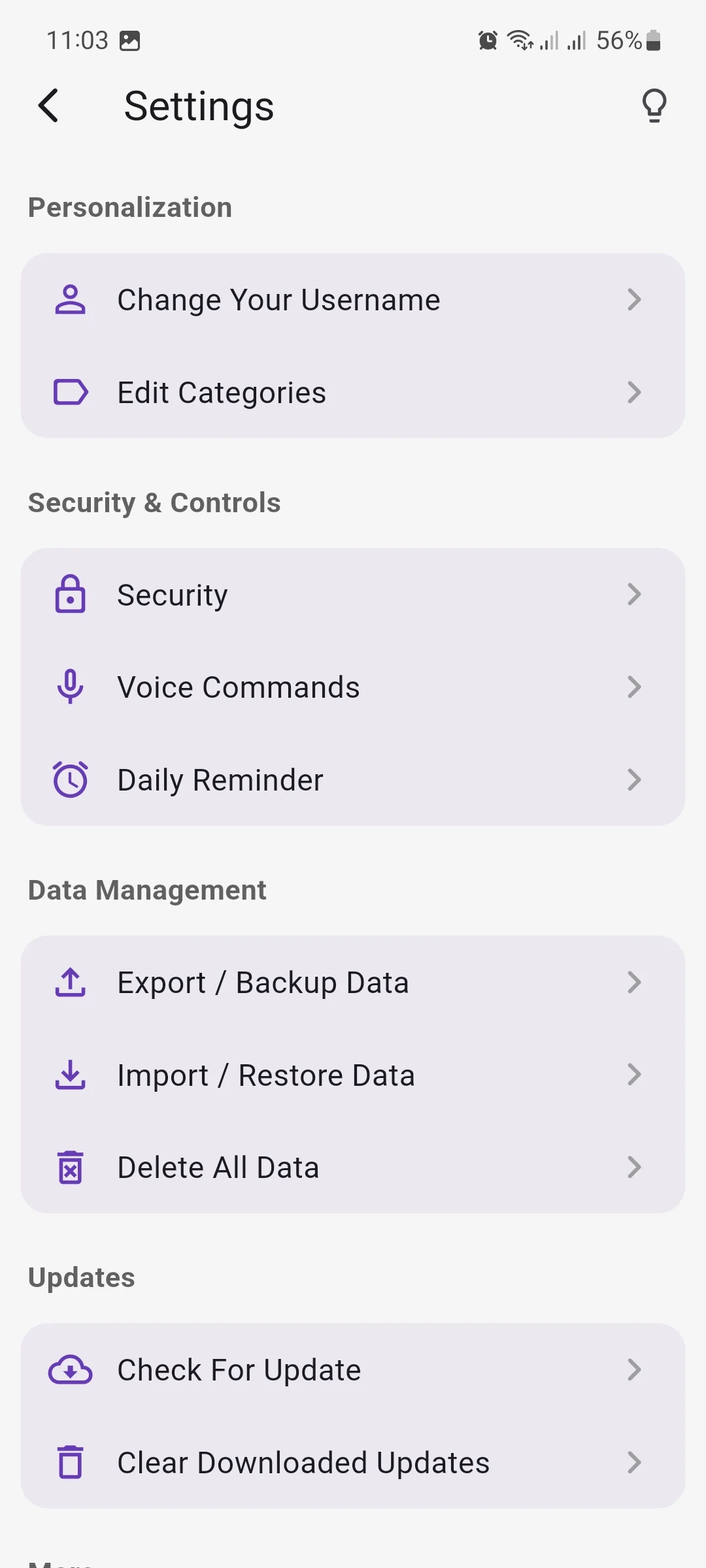
Task: Tap the alarm clock Daily Reminder icon
Action: click(x=70, y=779)
